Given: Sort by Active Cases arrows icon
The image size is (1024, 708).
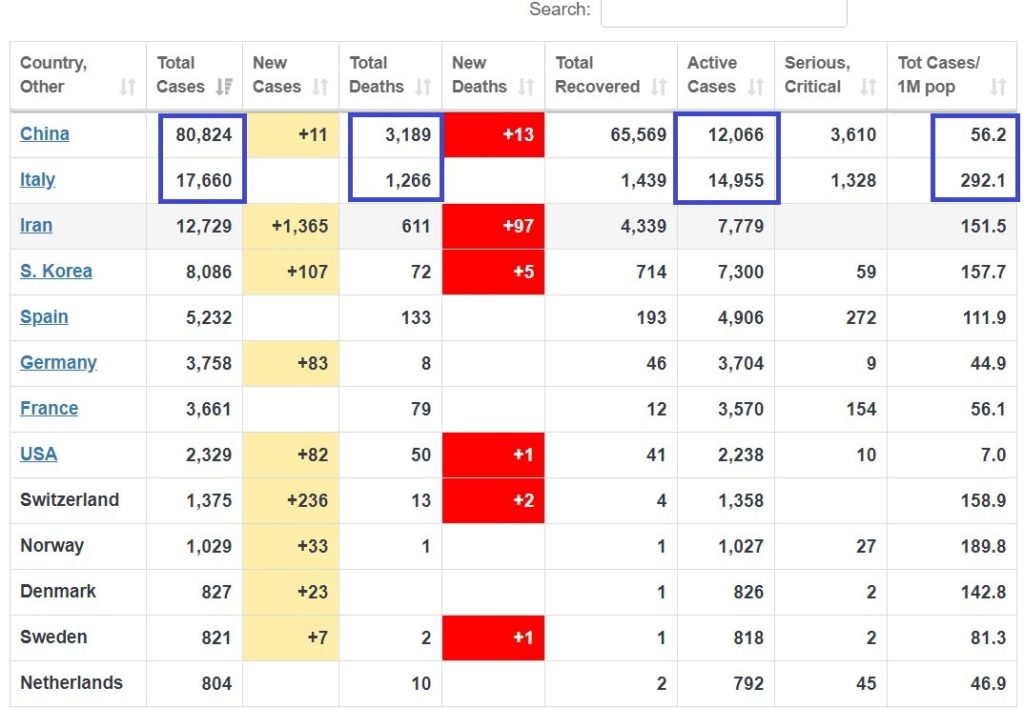Looking at the screenshot, I should coord(756,87).
